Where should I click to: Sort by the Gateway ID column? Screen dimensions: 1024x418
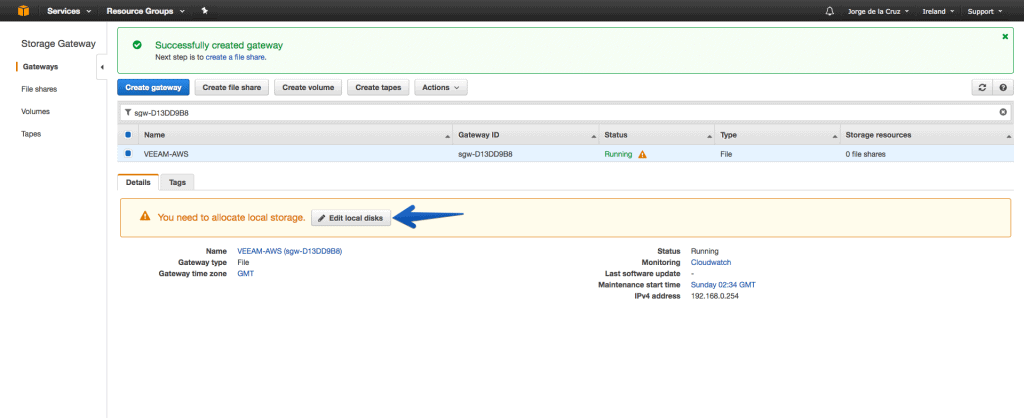(526, 135)
